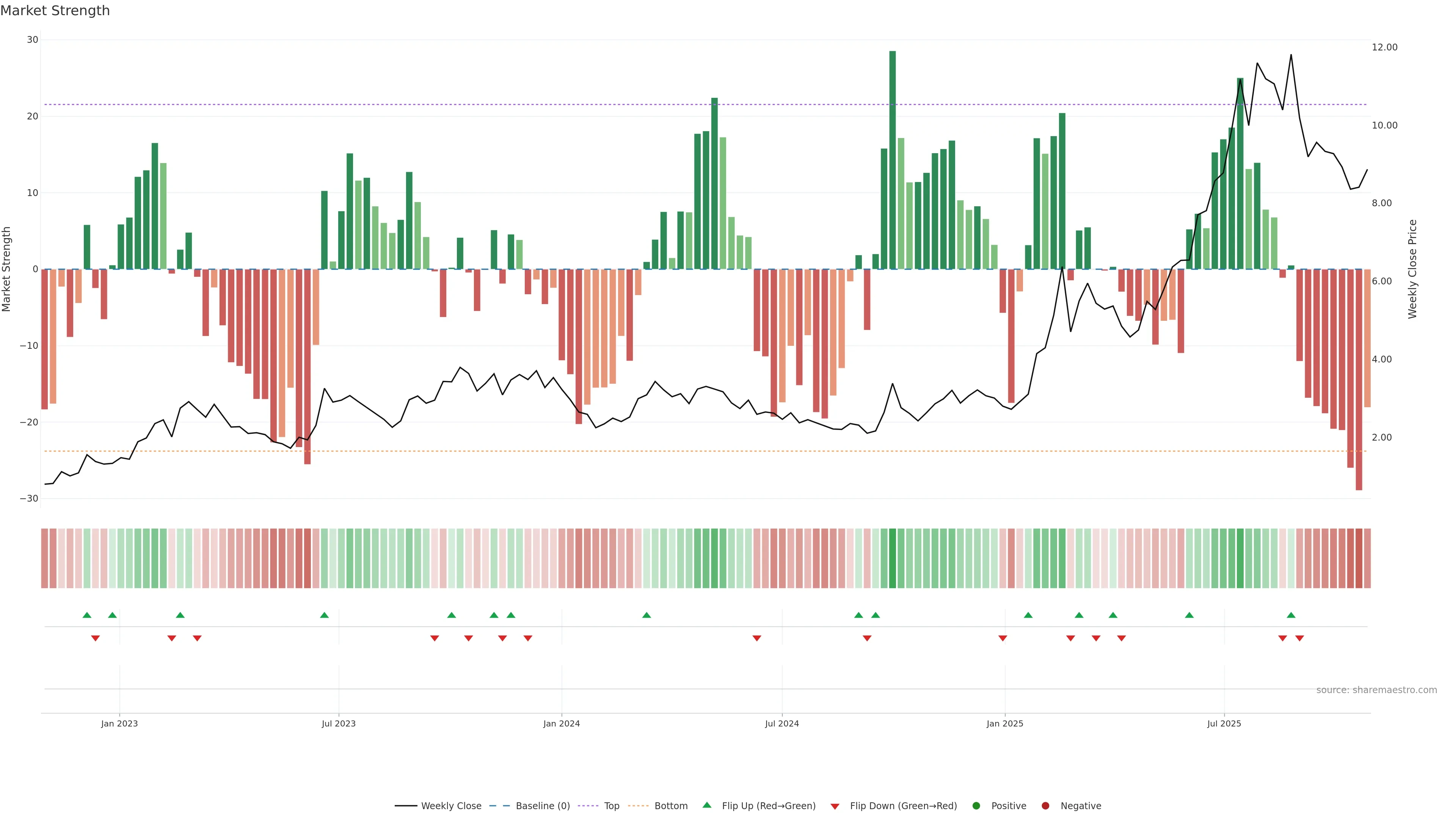Click the green Positive legend circle
Viewport: 1456px width, 819px height.
click(976, 806)
